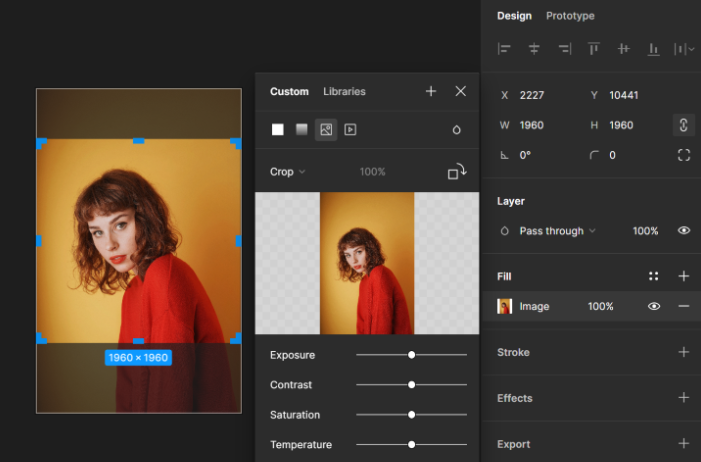Align selection to left edge
Viewport: 701px width, 462px height.
[504, 49]
